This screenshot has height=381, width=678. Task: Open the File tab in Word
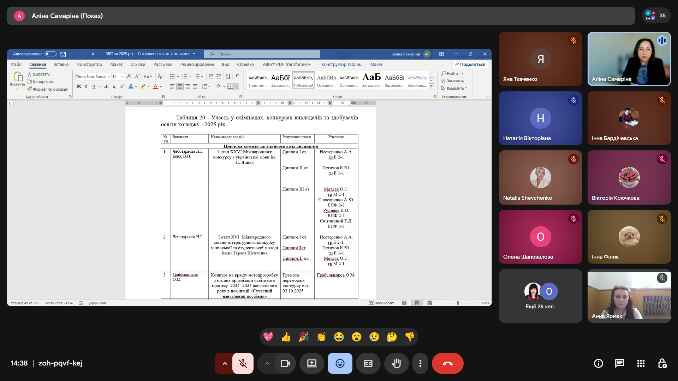coord(16,64)
